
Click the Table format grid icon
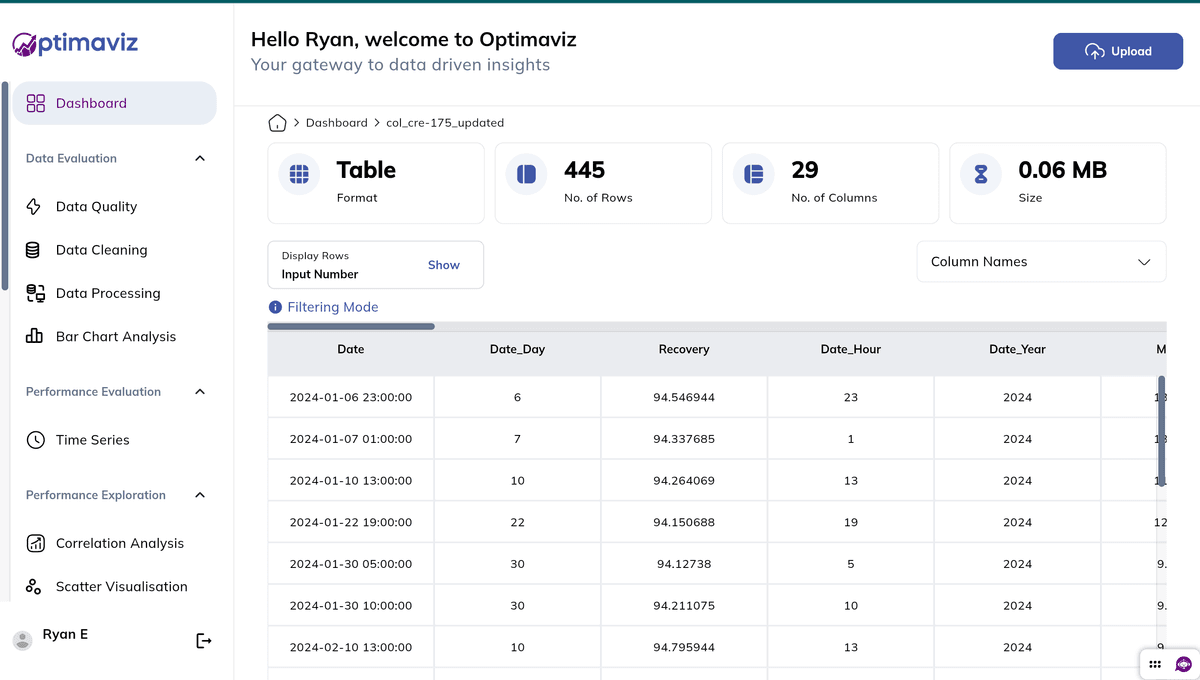tap(299, 174)
